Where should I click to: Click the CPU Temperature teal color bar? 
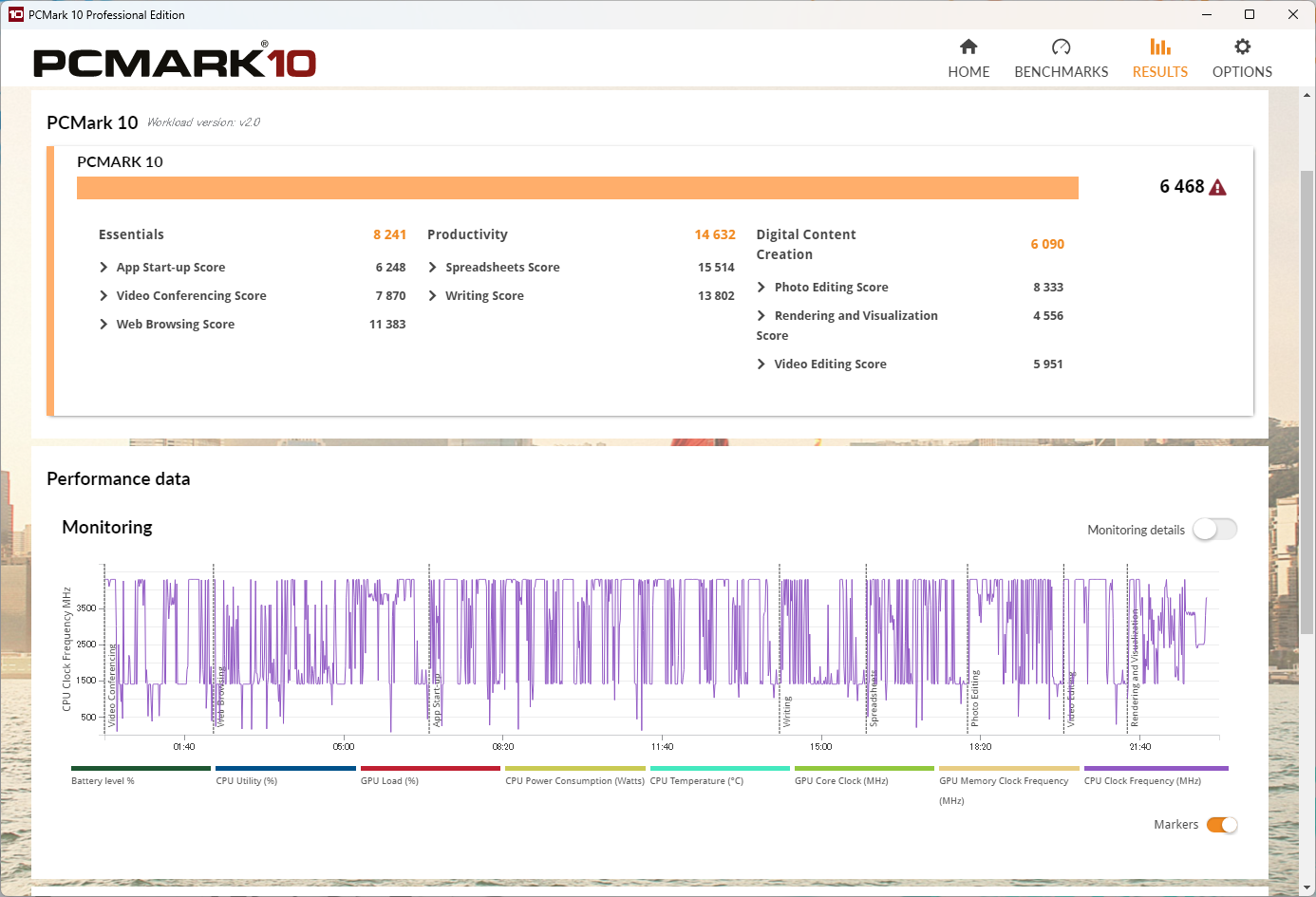720,769
